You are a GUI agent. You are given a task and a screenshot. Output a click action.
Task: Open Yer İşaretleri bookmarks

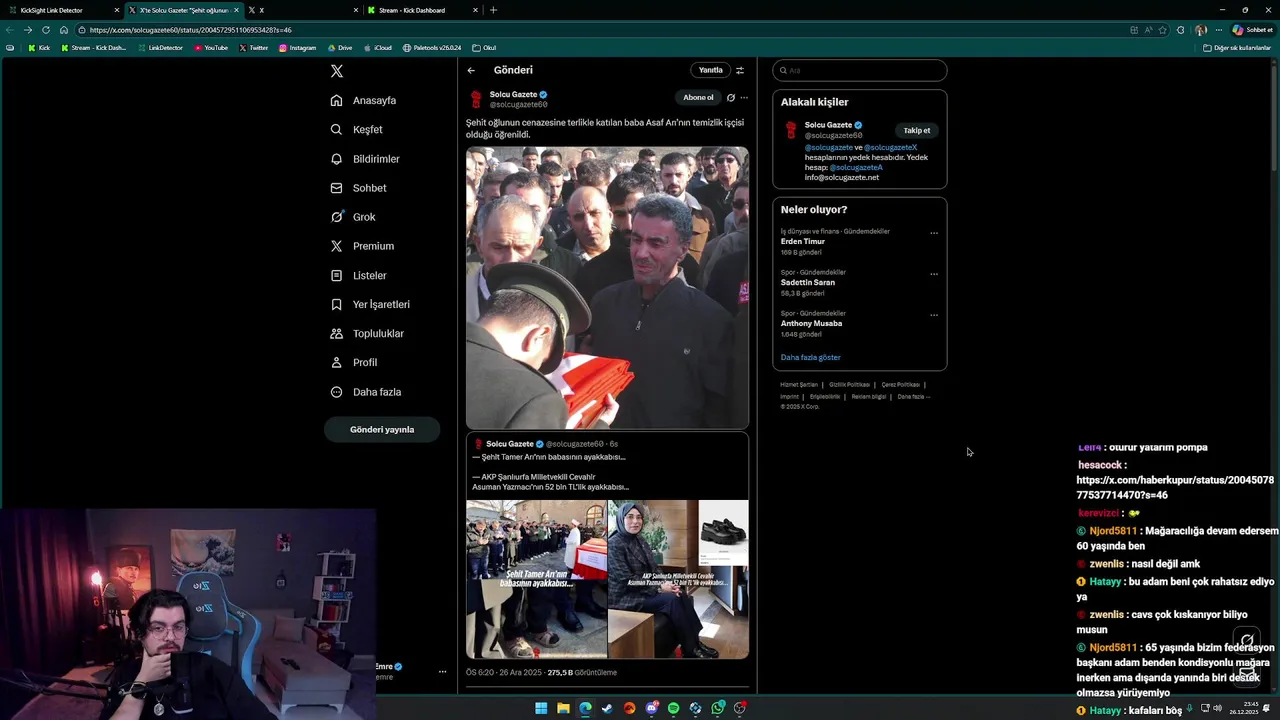coord(370,304)
